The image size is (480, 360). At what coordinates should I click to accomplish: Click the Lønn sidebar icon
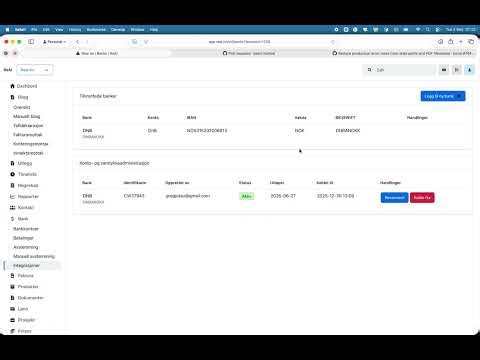tap(12, 309)
